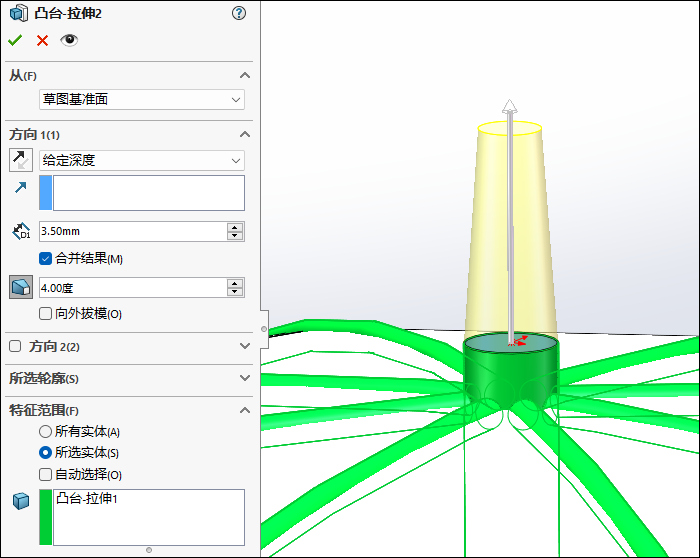Toggle the draft on/off button

[x=21, y=287]
